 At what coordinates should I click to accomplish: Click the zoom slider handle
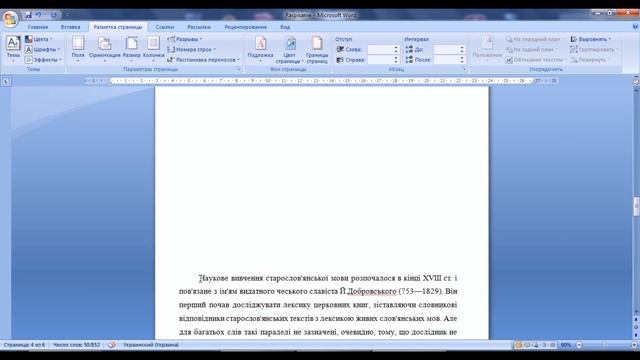[x=604, y=345]
